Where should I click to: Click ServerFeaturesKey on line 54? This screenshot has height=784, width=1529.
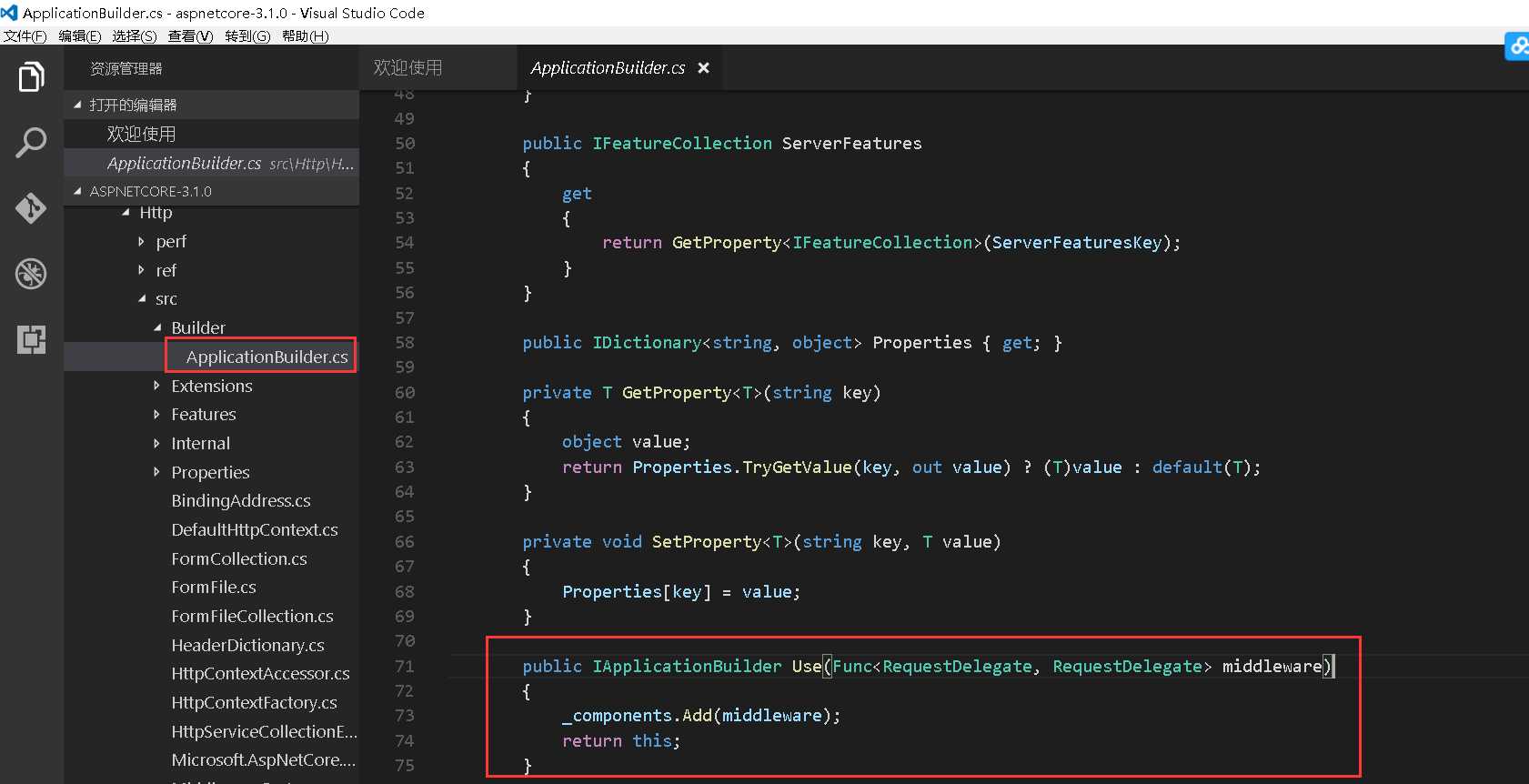pos(1077,243)
